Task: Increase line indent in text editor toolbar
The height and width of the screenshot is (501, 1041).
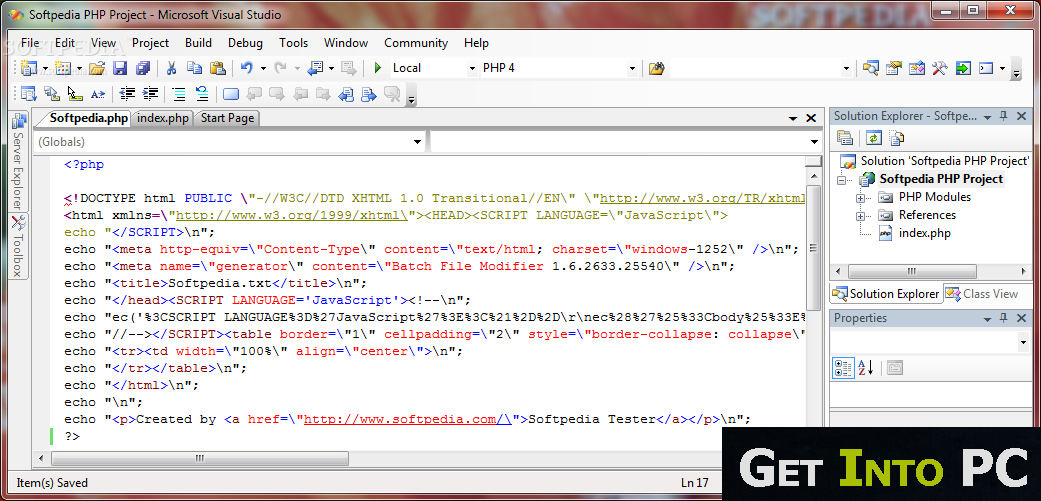Action: coord(151,94)
